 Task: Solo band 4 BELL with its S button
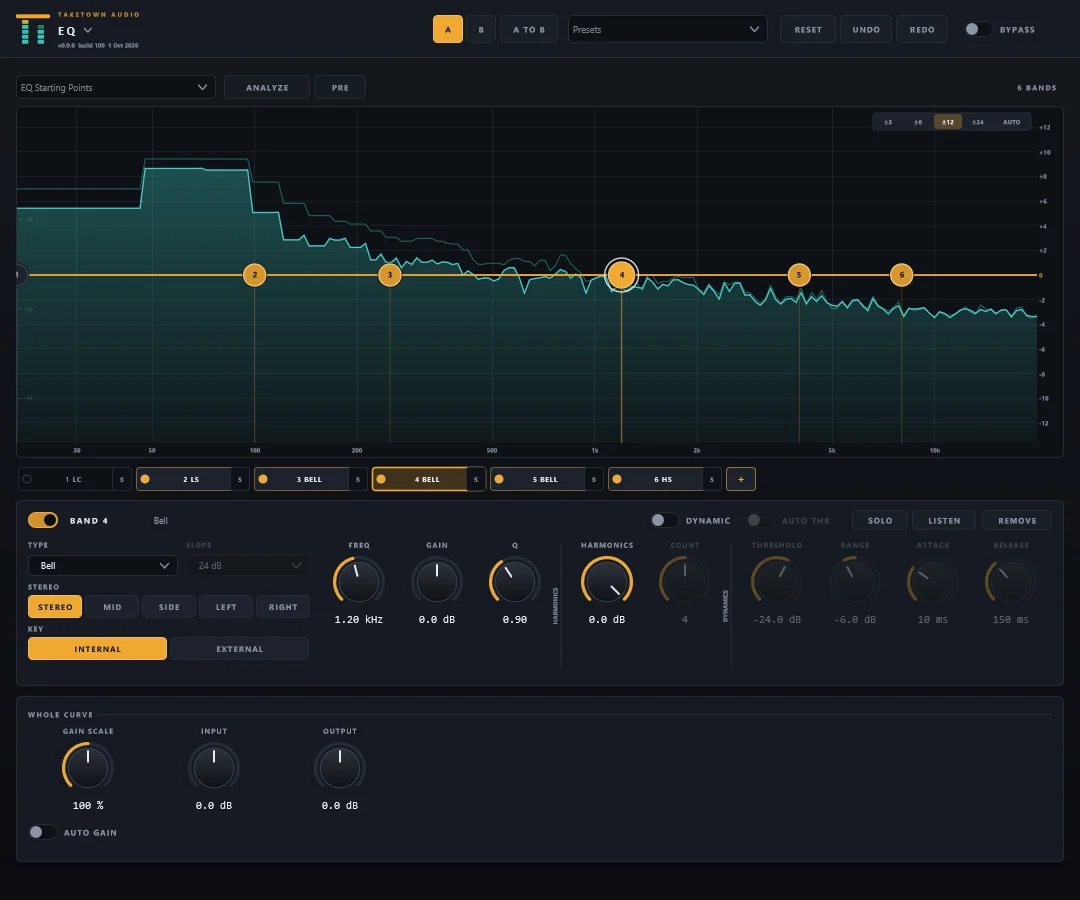coord(475,479)
